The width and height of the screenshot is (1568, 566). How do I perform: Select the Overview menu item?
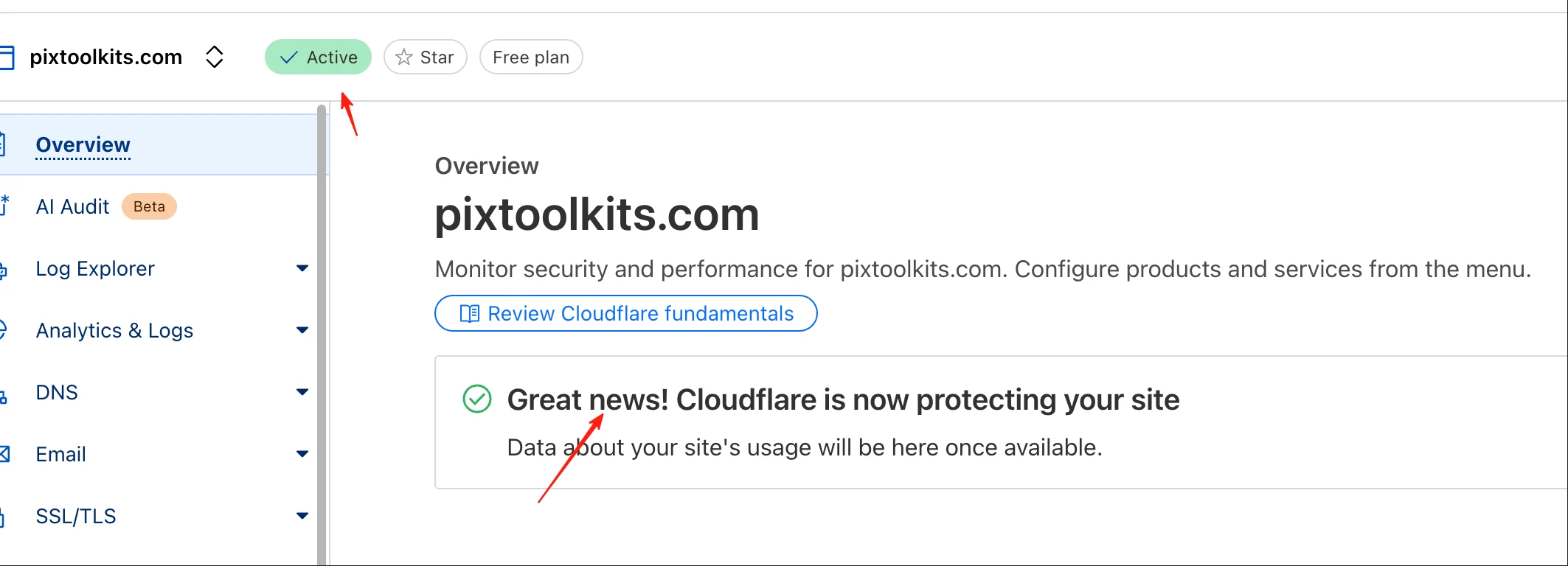159,144
